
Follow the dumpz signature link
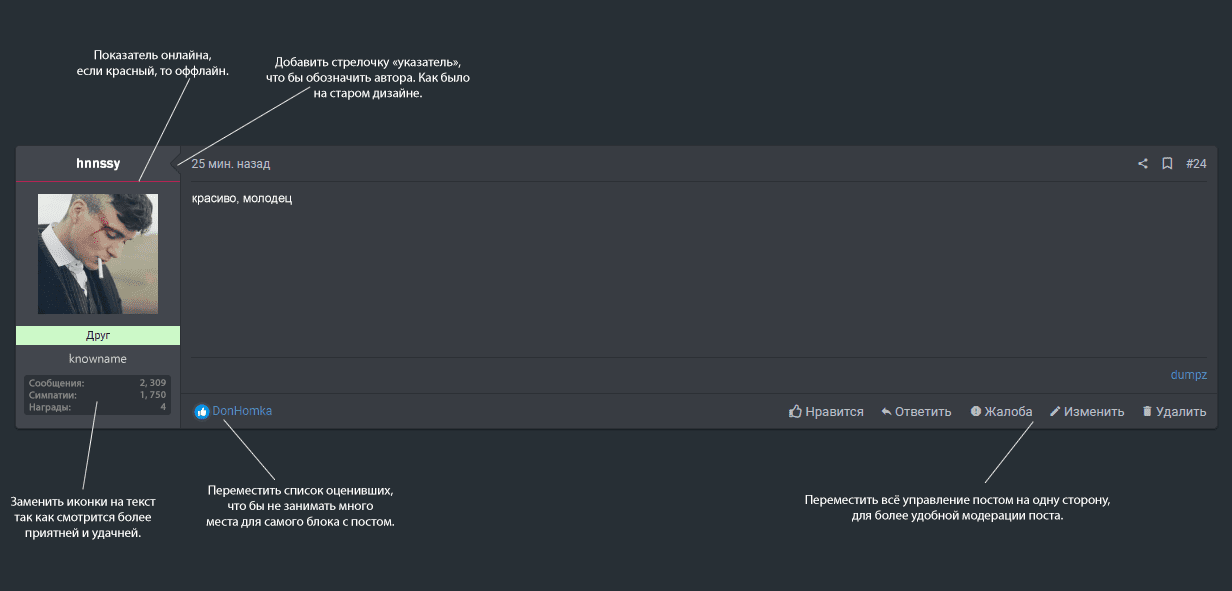pyautogui.click(x=1189, y=375)
